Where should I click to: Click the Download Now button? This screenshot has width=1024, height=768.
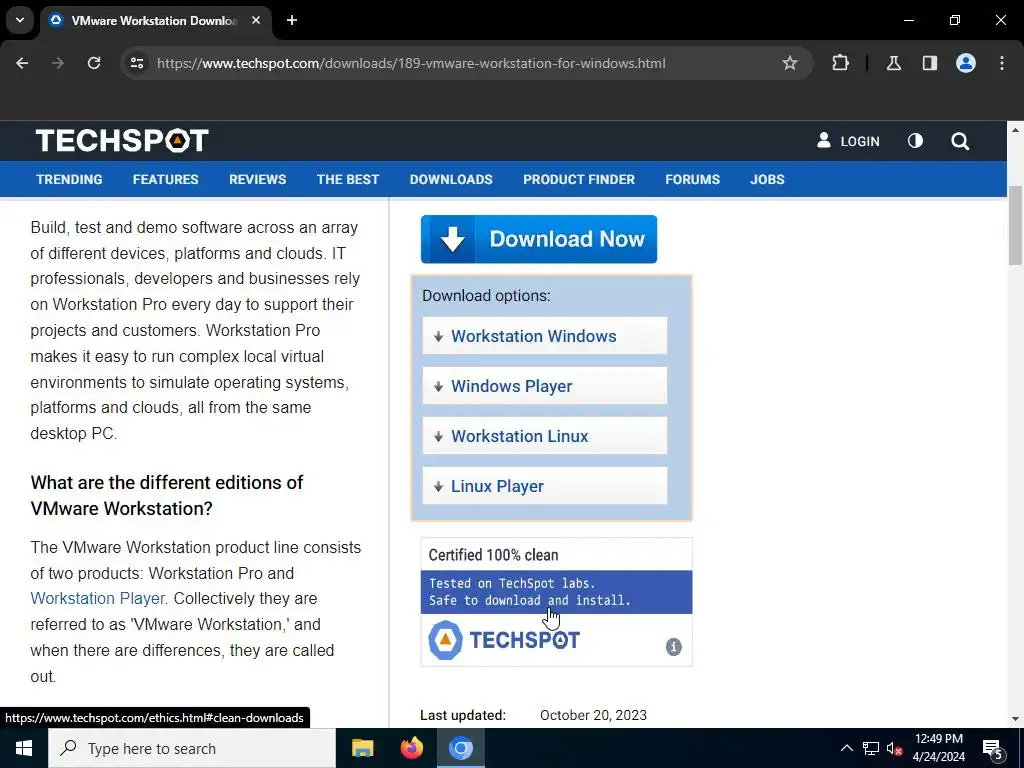pos(539,239)
